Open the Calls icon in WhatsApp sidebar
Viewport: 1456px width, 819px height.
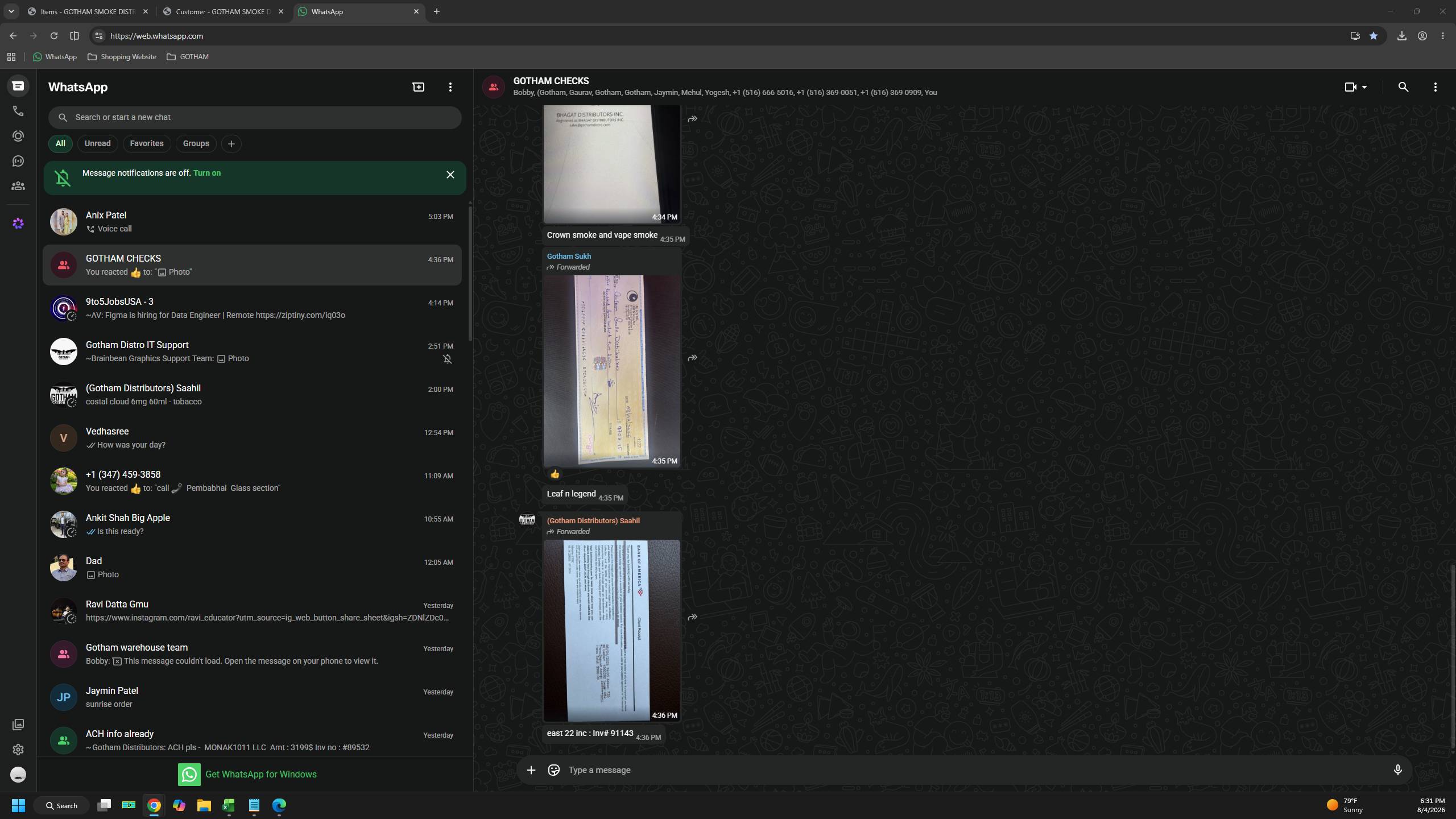pos(18,111)
